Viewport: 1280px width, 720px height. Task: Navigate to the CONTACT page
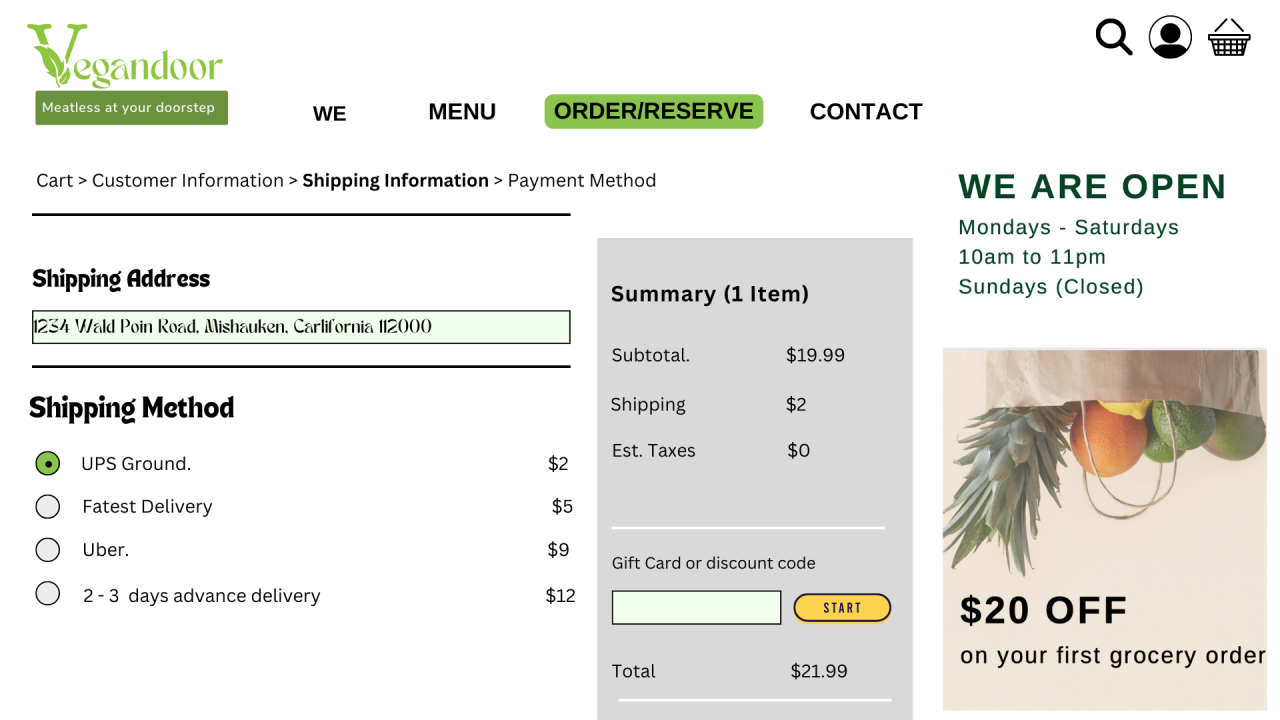(866, 112)
